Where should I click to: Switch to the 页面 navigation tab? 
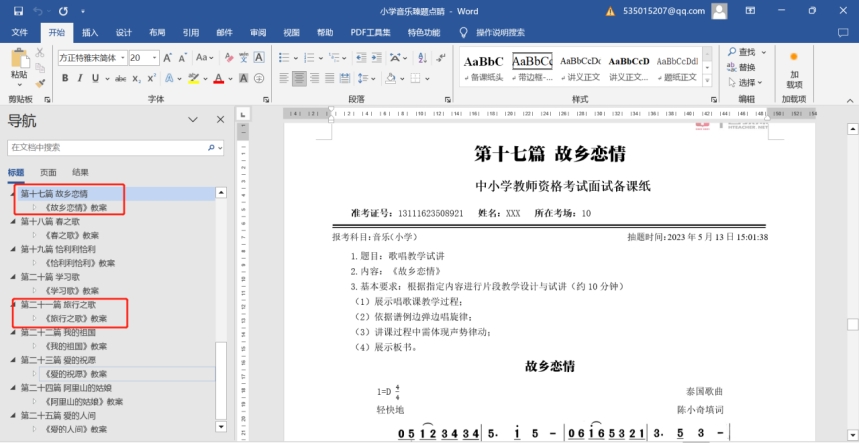point(48,173)
